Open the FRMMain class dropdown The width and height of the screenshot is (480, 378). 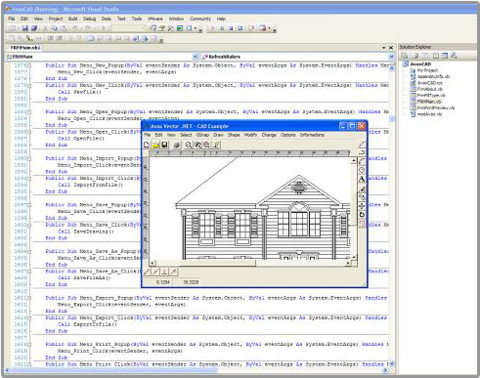pos(195,57)
